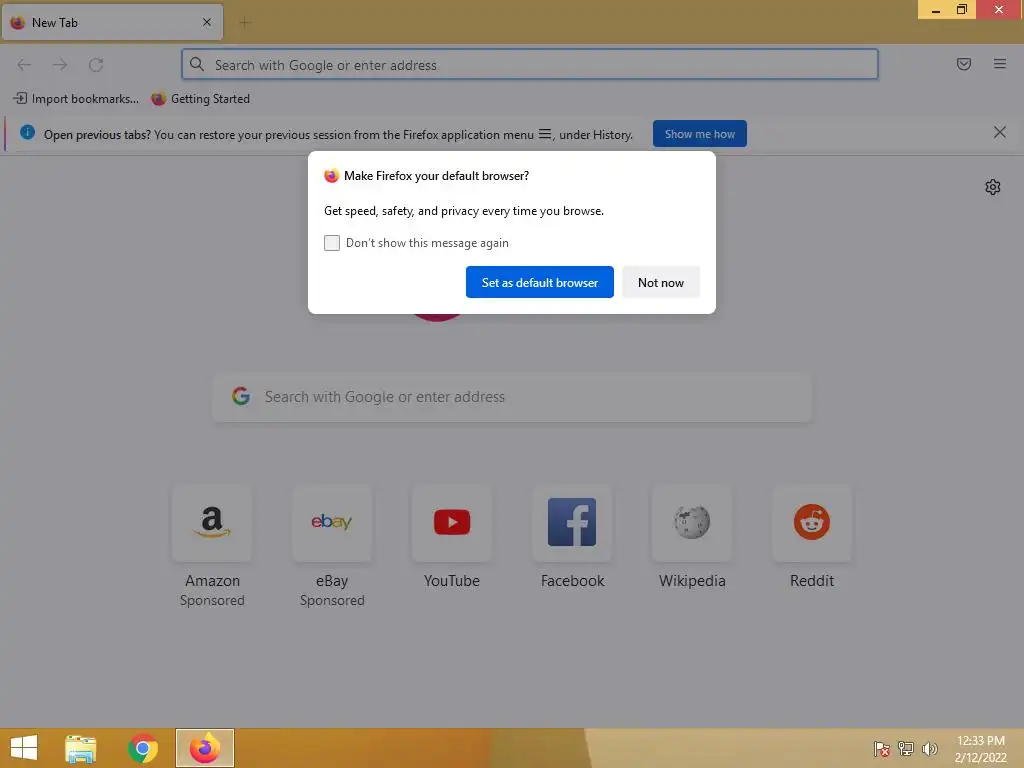1024x768 pixels.
Task: Click the Windows Start button
Action: click(x=24, y=748)
